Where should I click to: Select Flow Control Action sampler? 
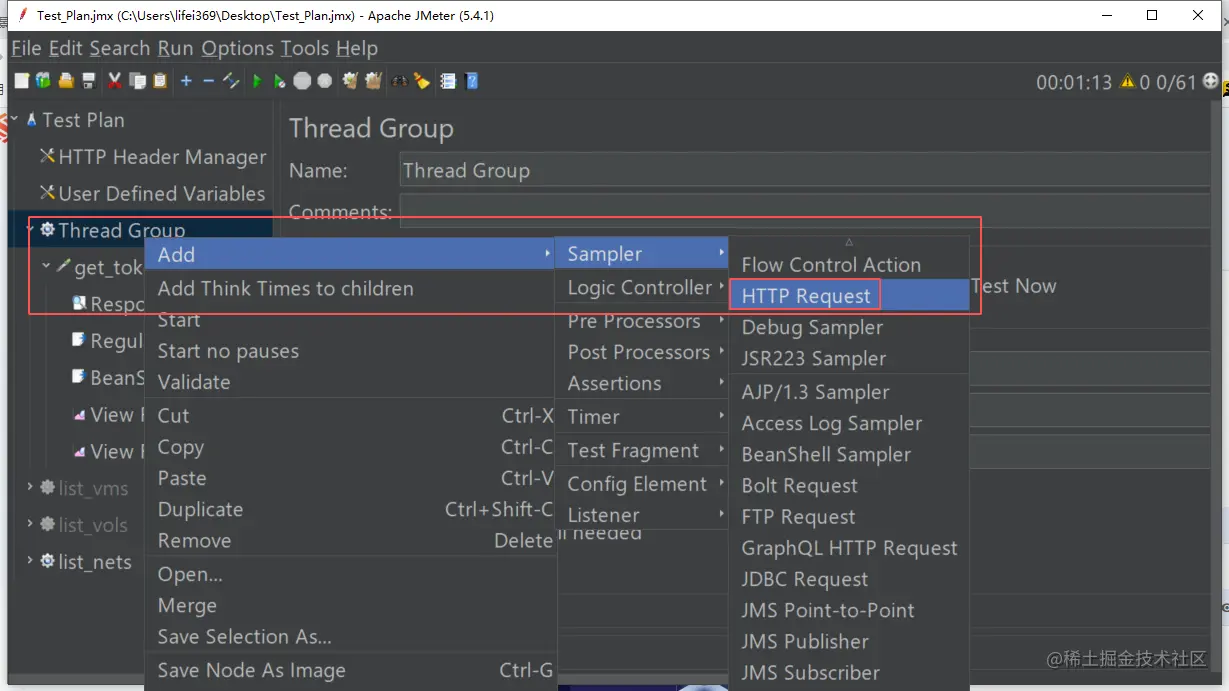click(x=849, y=265)
